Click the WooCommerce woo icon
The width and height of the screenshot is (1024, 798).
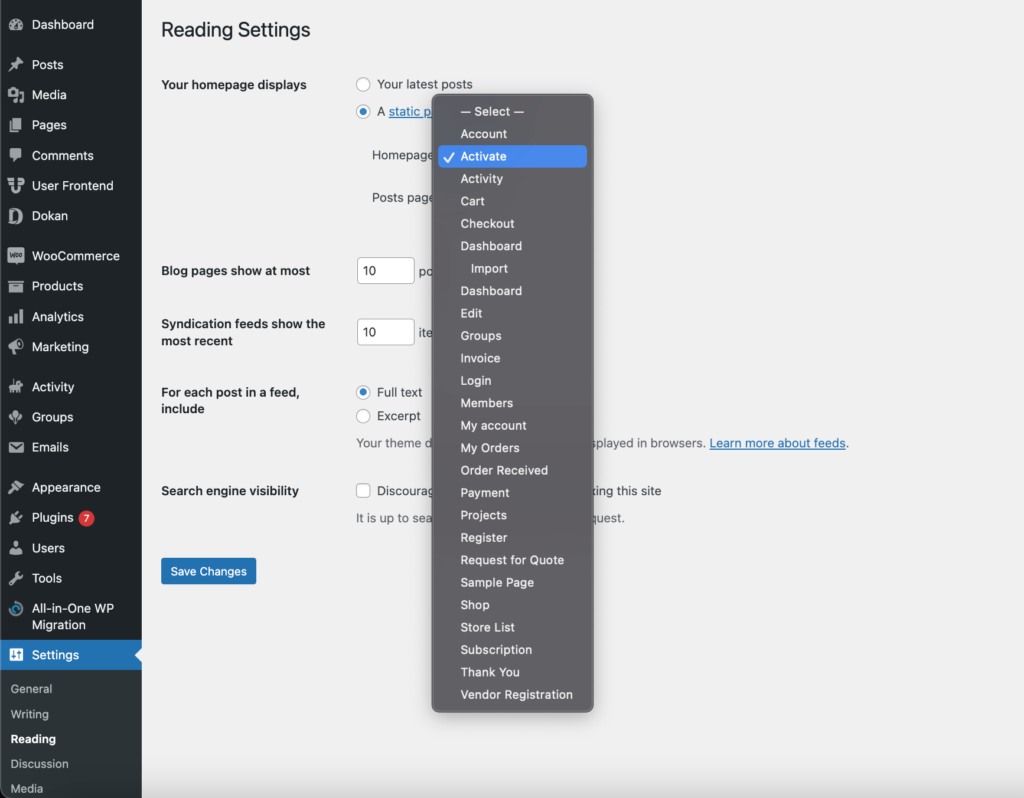point(16,256)
